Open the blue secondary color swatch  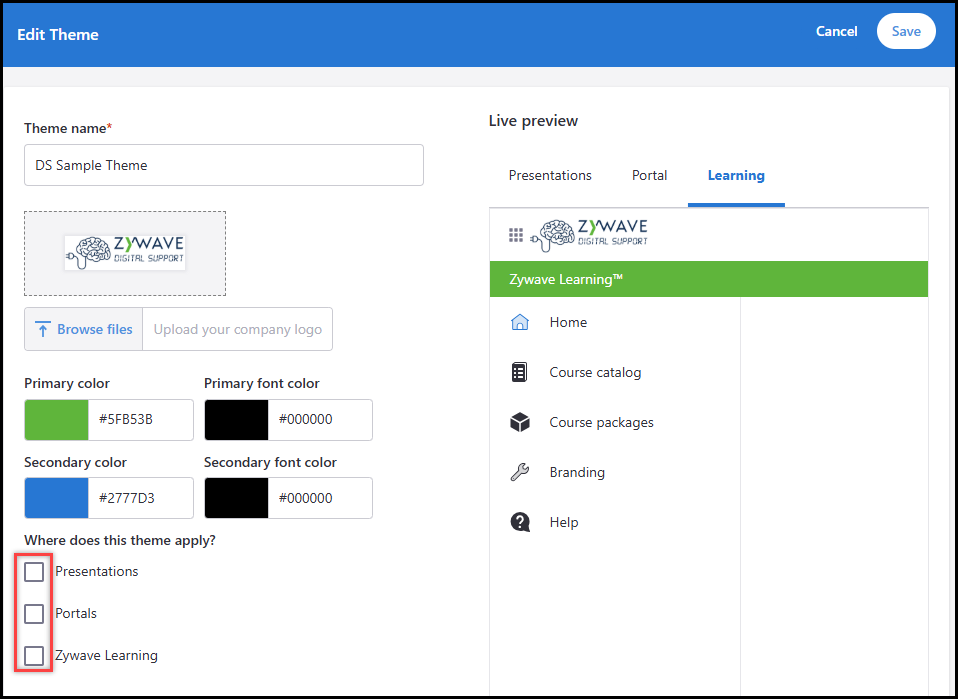click(56, 498)
